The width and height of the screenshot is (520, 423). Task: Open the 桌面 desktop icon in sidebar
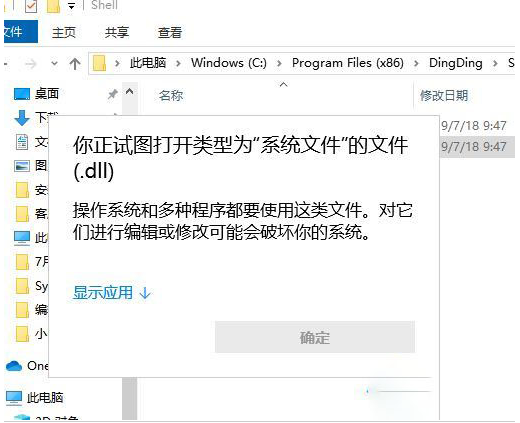coord(22,94)
